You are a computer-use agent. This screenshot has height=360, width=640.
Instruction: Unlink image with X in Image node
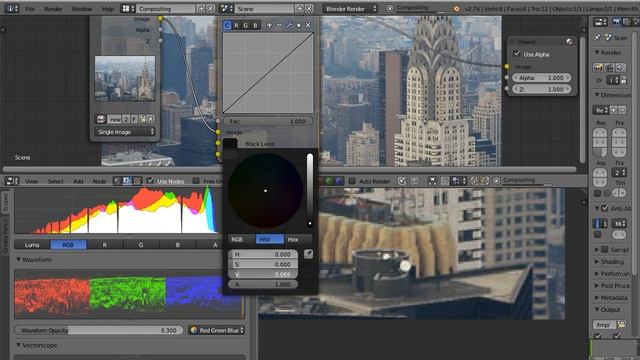pos(151,119)
